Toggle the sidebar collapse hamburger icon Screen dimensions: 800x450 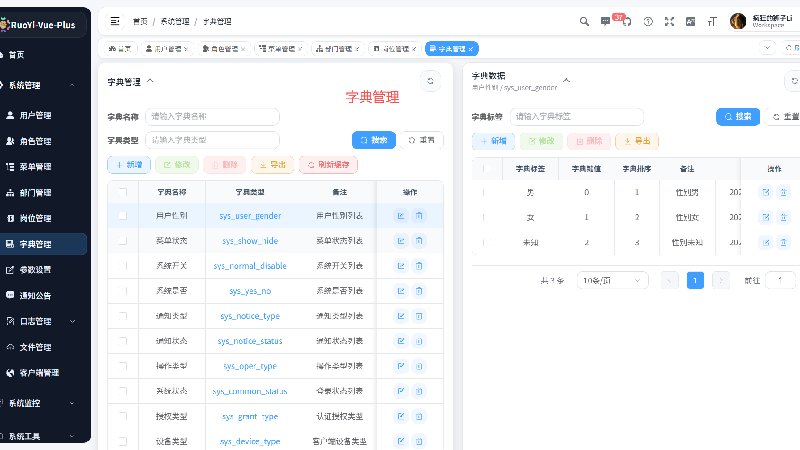[x=115, y=21]
